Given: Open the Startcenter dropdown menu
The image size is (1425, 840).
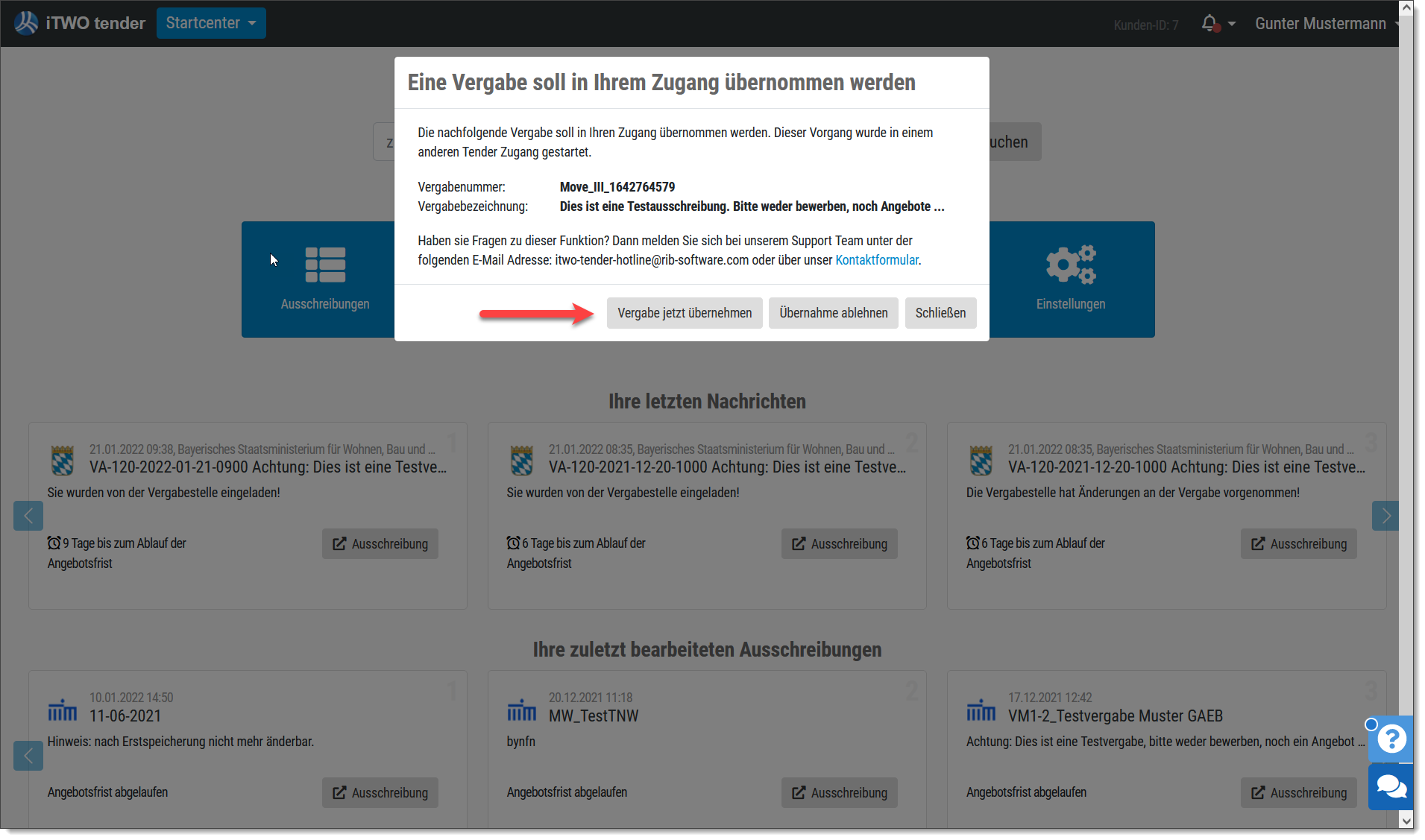Looking at the screenshot, I should tap(211, 23).
